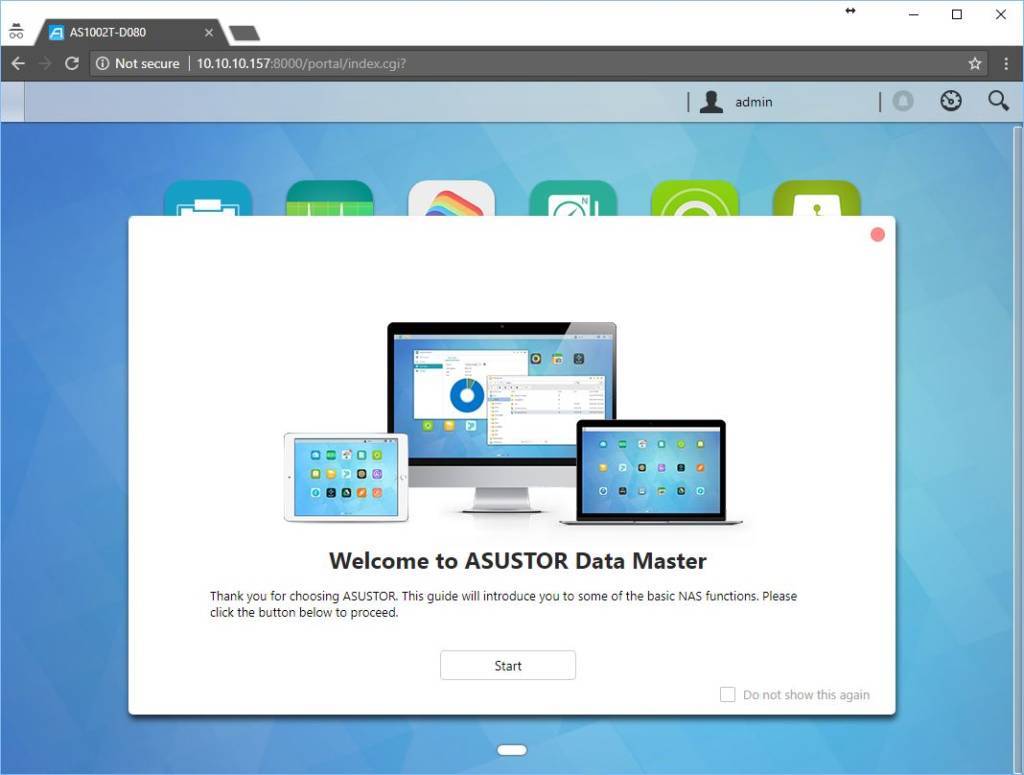Bookmark this page with star icon
The height and width of the screenshot is (775, 1024).
click(x=974, y=63)
